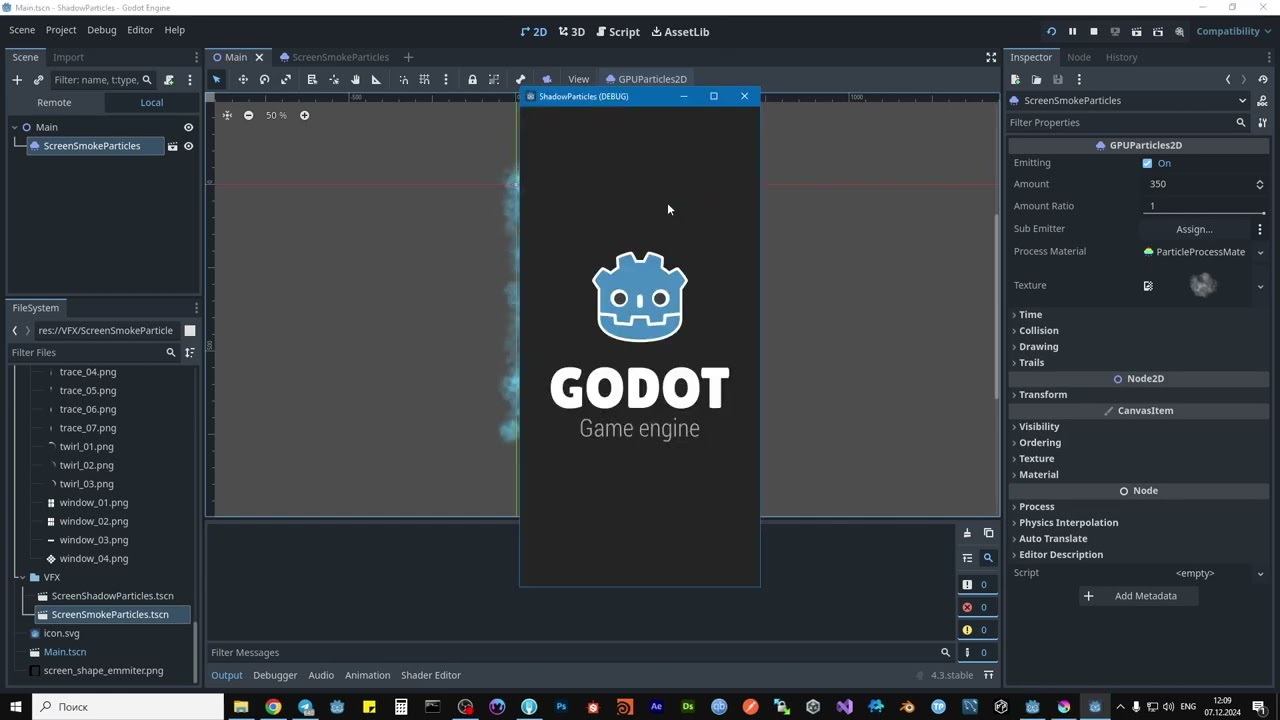This screenshot has height=720, width=1280.
Task: Open the Node tab beside Inspector
Action: (1079, 57)
